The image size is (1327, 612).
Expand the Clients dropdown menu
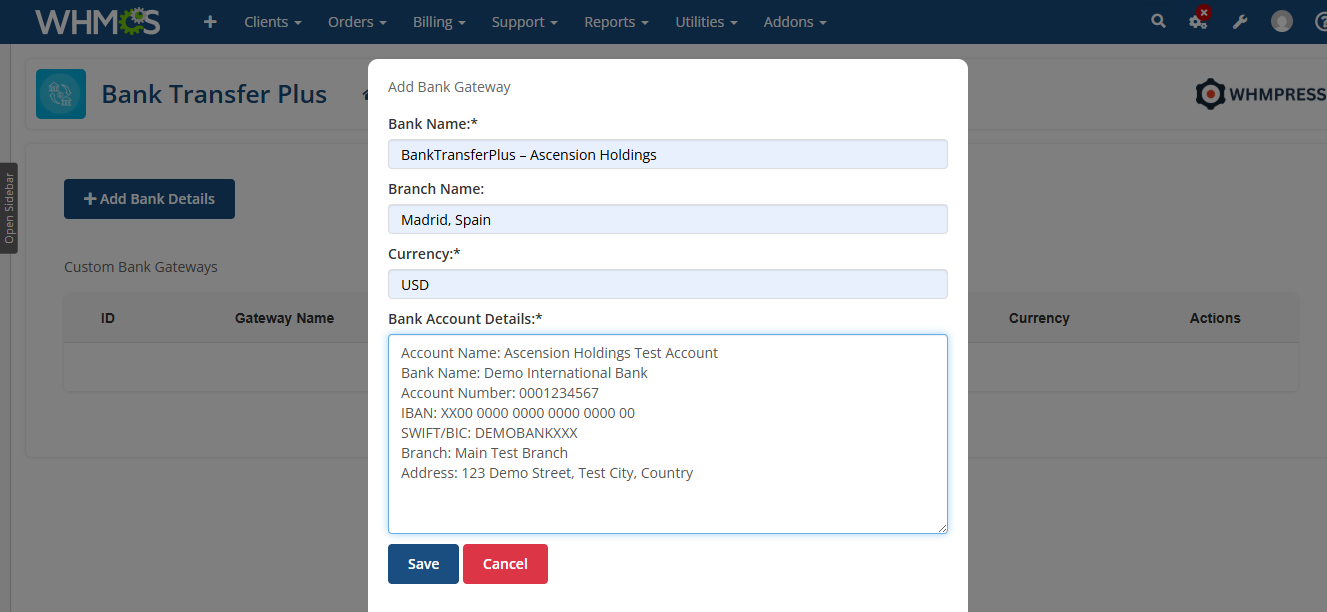pos(273,22)
